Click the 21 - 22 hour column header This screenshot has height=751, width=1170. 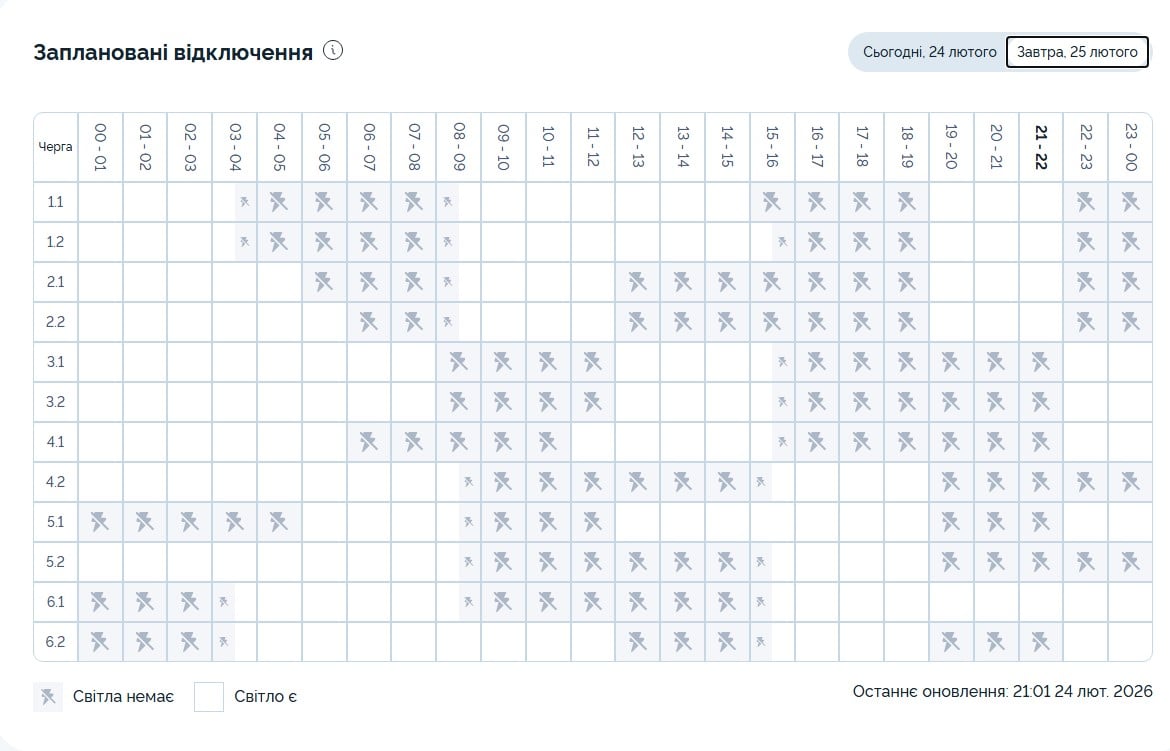click(1040, 146)
